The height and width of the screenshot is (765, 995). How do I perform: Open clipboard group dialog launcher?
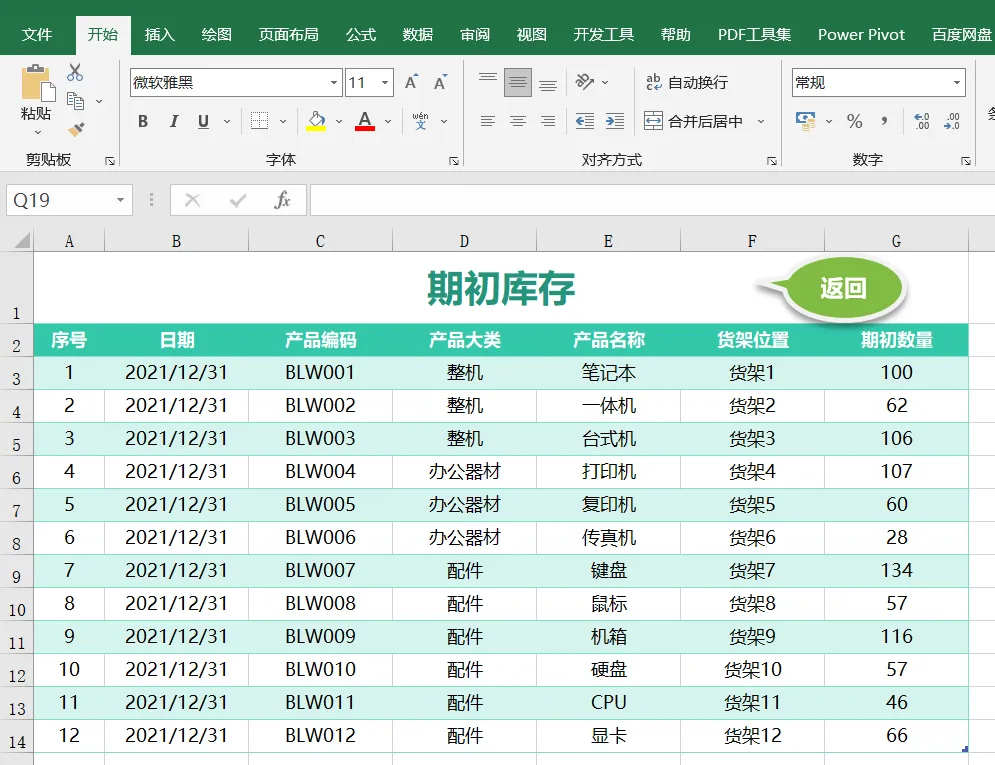click(x=110, y=161)
